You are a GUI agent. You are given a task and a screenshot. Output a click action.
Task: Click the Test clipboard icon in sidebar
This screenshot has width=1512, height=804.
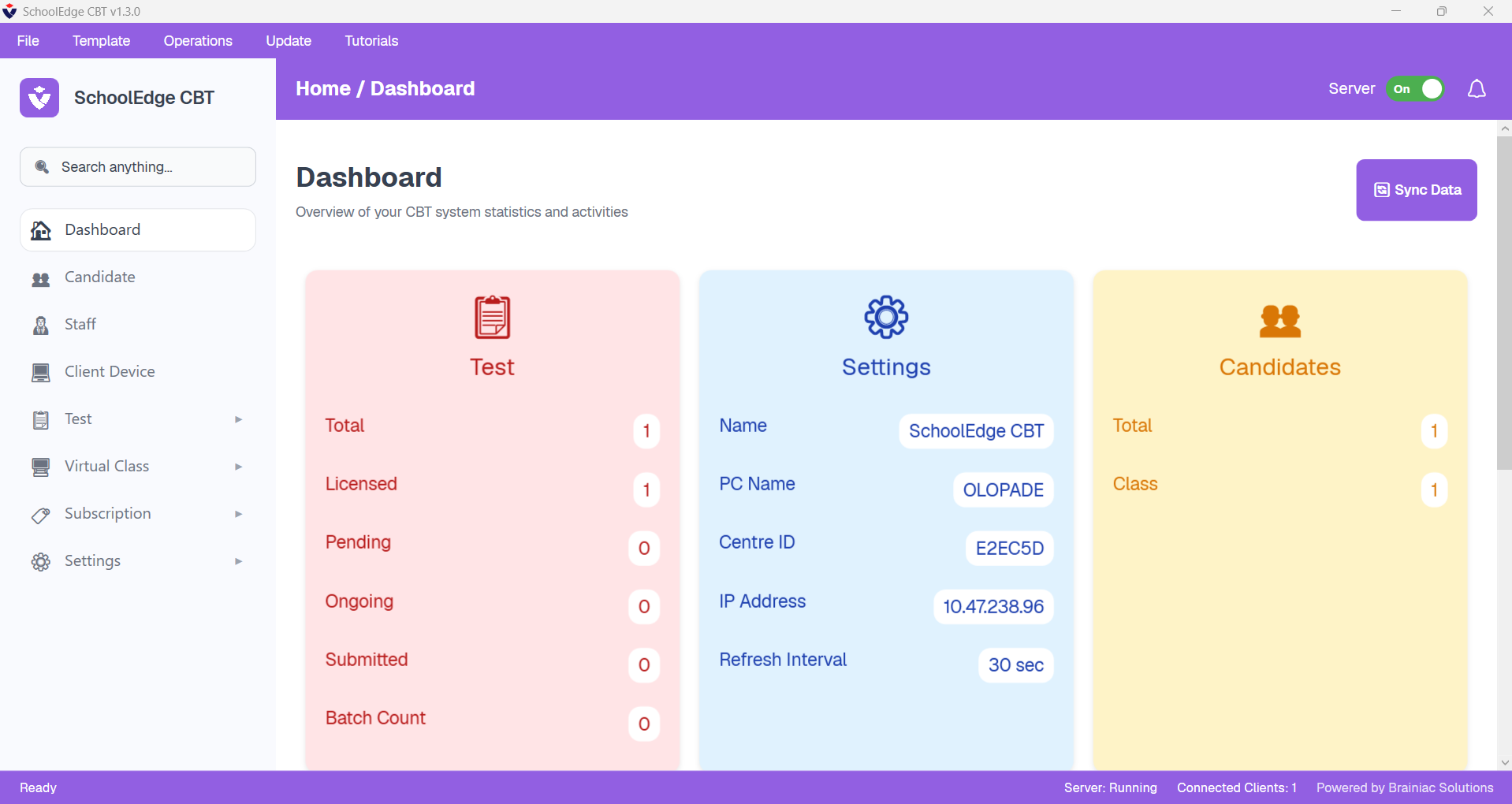[41, 420]
